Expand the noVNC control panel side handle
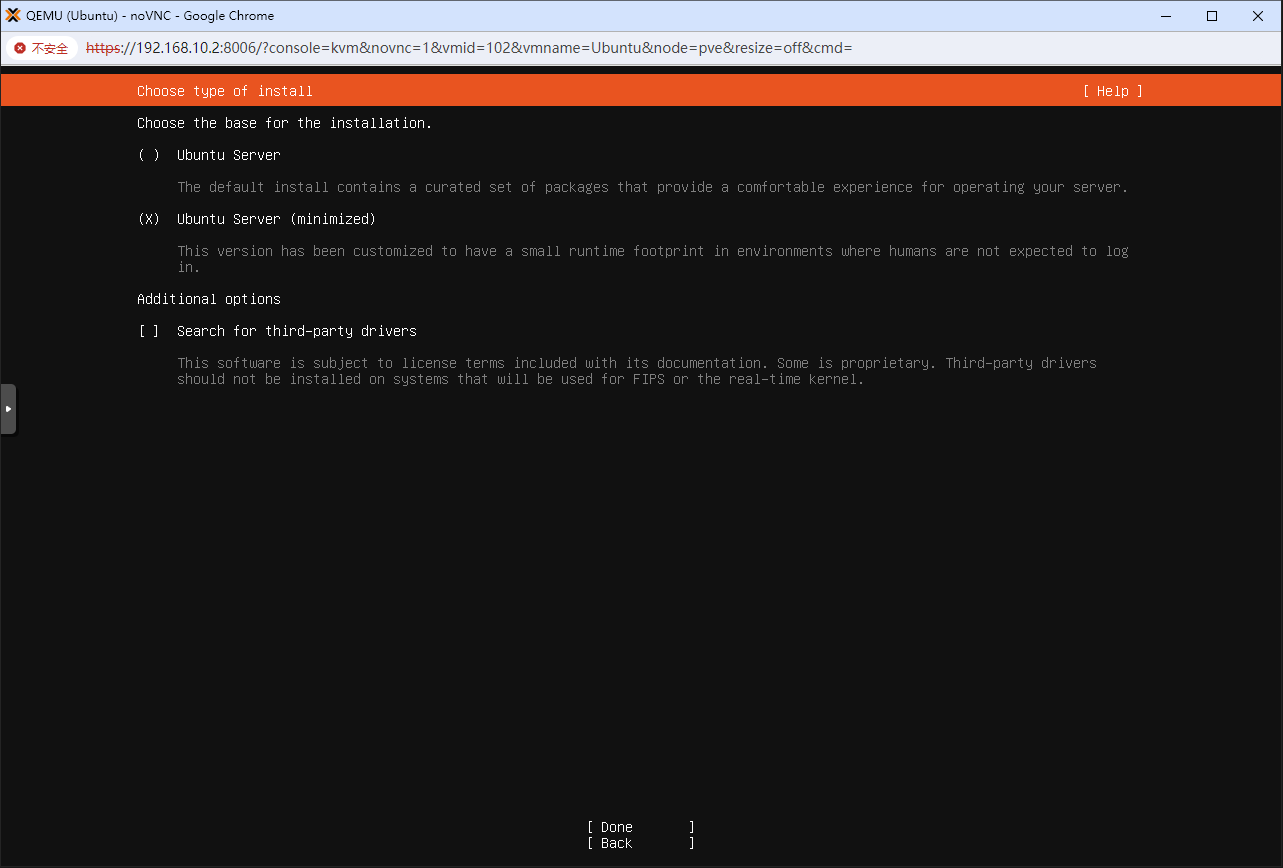 (x=8, y=409)
